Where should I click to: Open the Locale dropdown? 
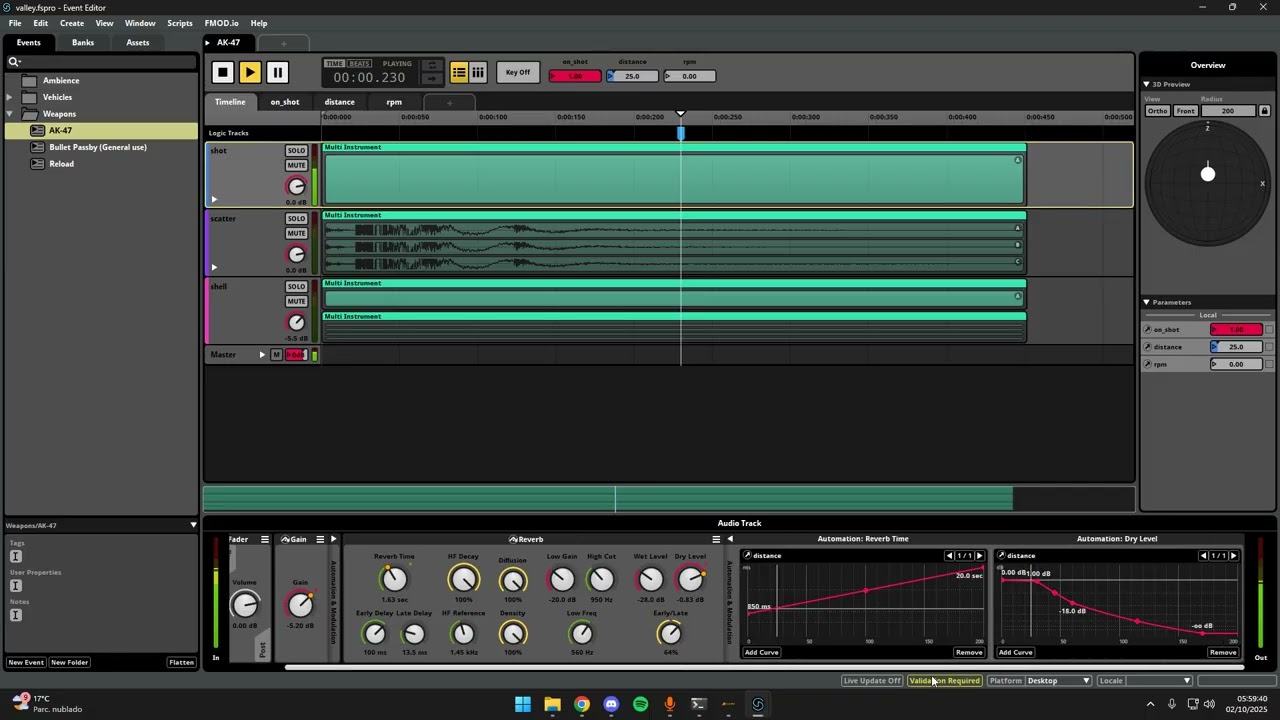coord(1159,681)
